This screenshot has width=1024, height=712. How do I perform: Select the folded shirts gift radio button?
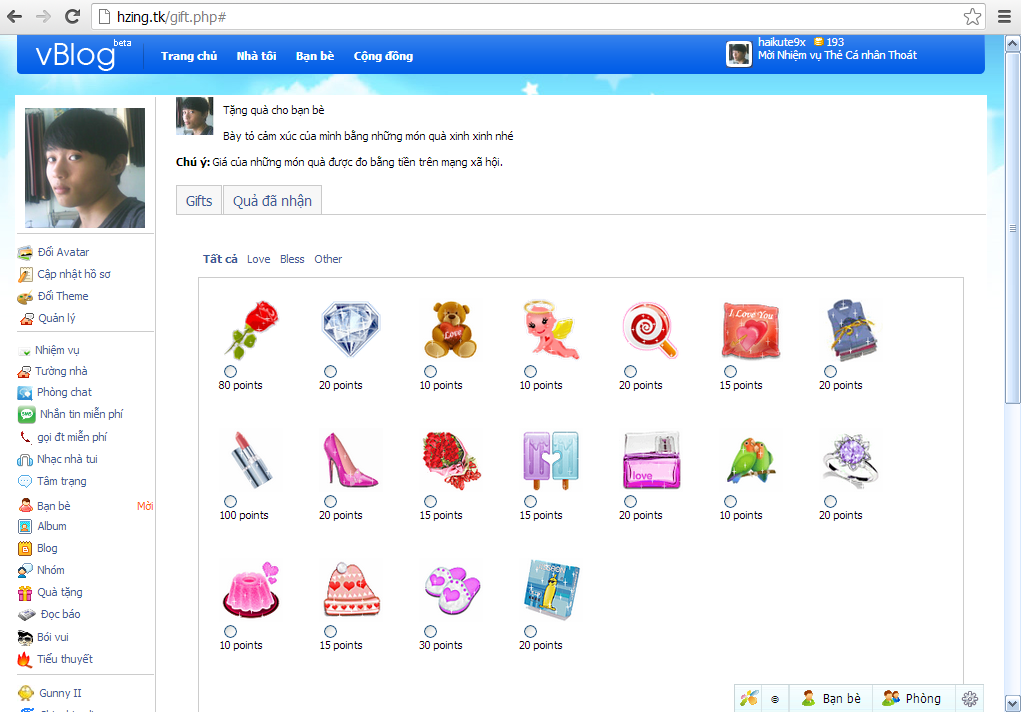[x=830, y=372]
